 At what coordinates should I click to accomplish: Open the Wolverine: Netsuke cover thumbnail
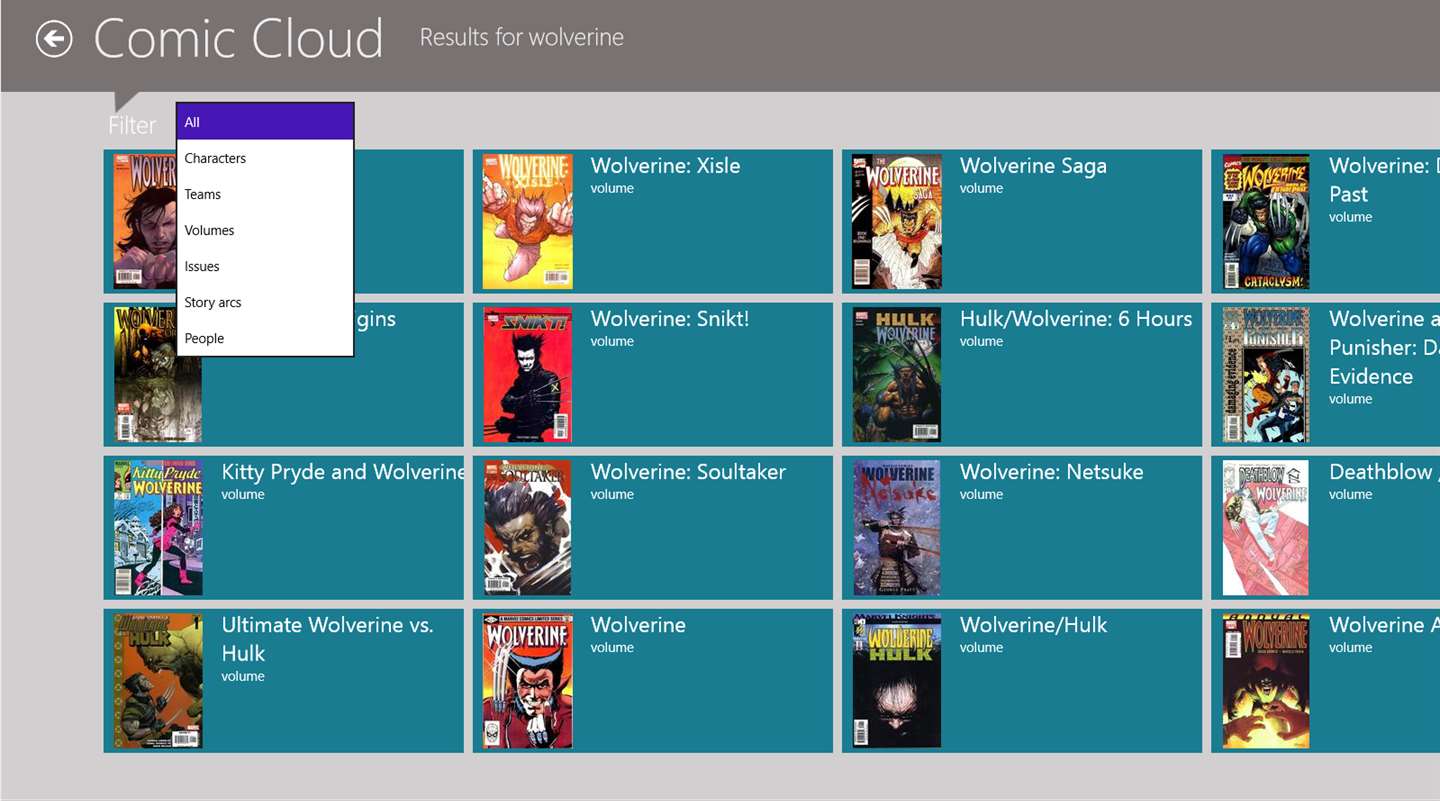(897, 527)
